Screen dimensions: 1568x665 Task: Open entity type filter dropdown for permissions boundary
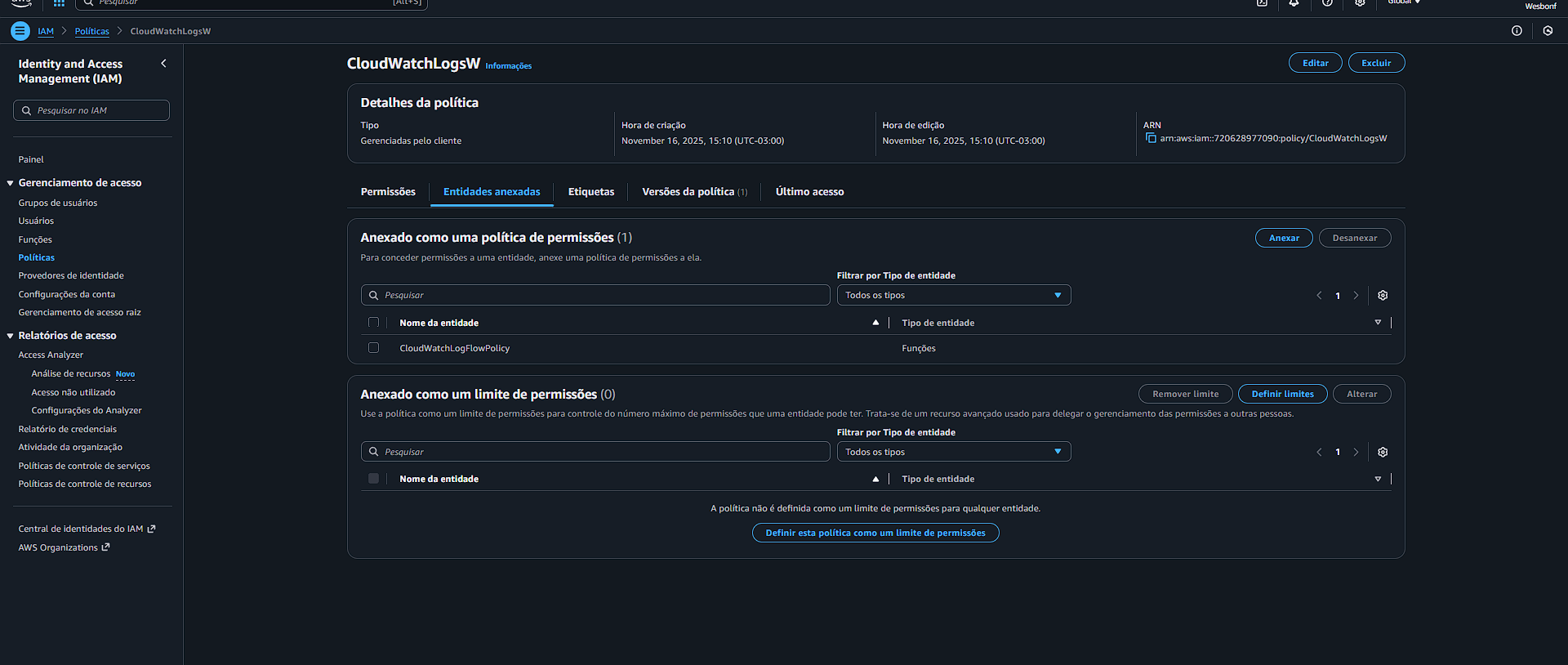pyautogui.click(x=953, y=452)
